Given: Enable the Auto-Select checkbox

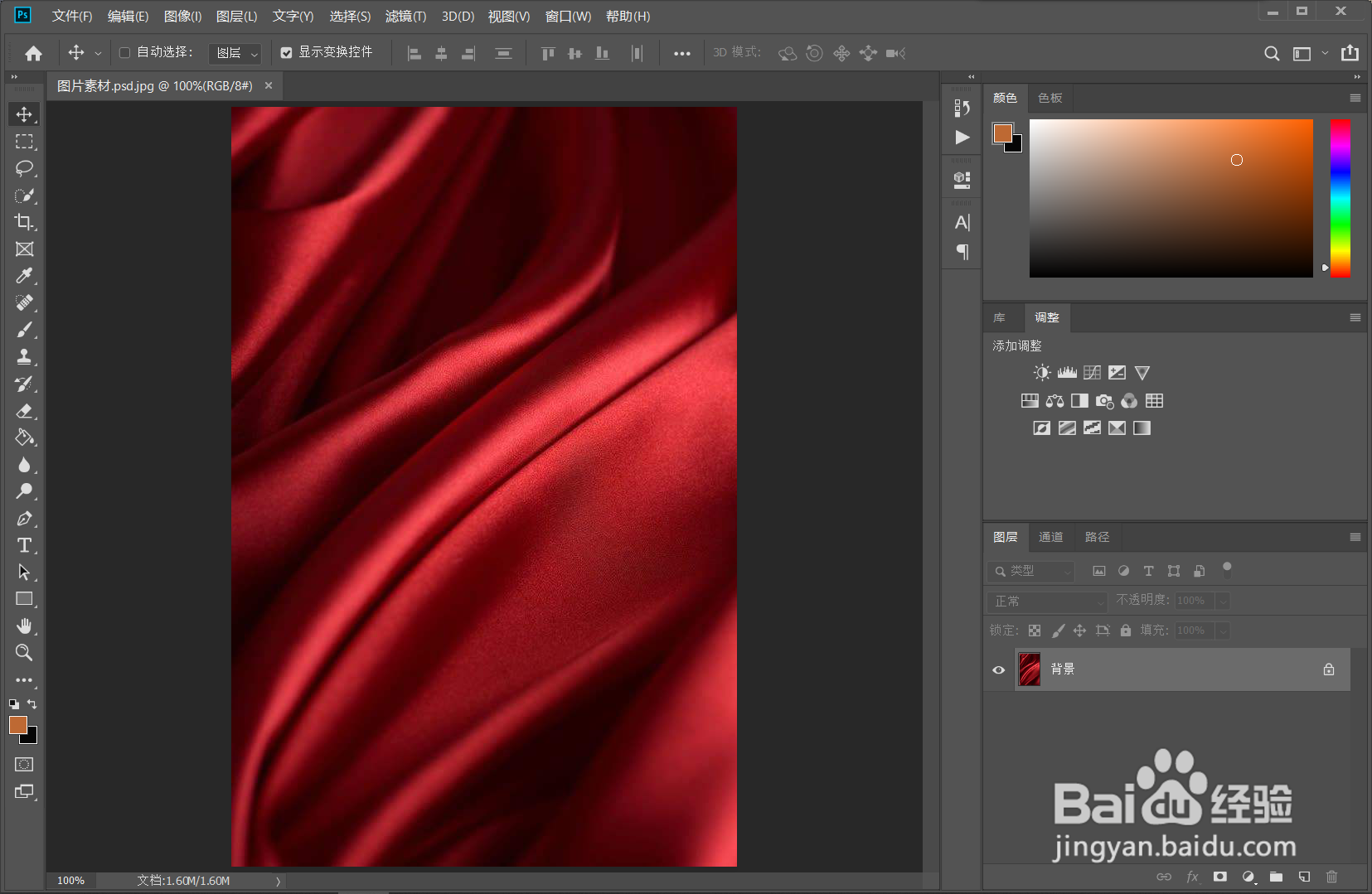Looking at the screenshot, I should pyautogui.click(x=124, y=52).
